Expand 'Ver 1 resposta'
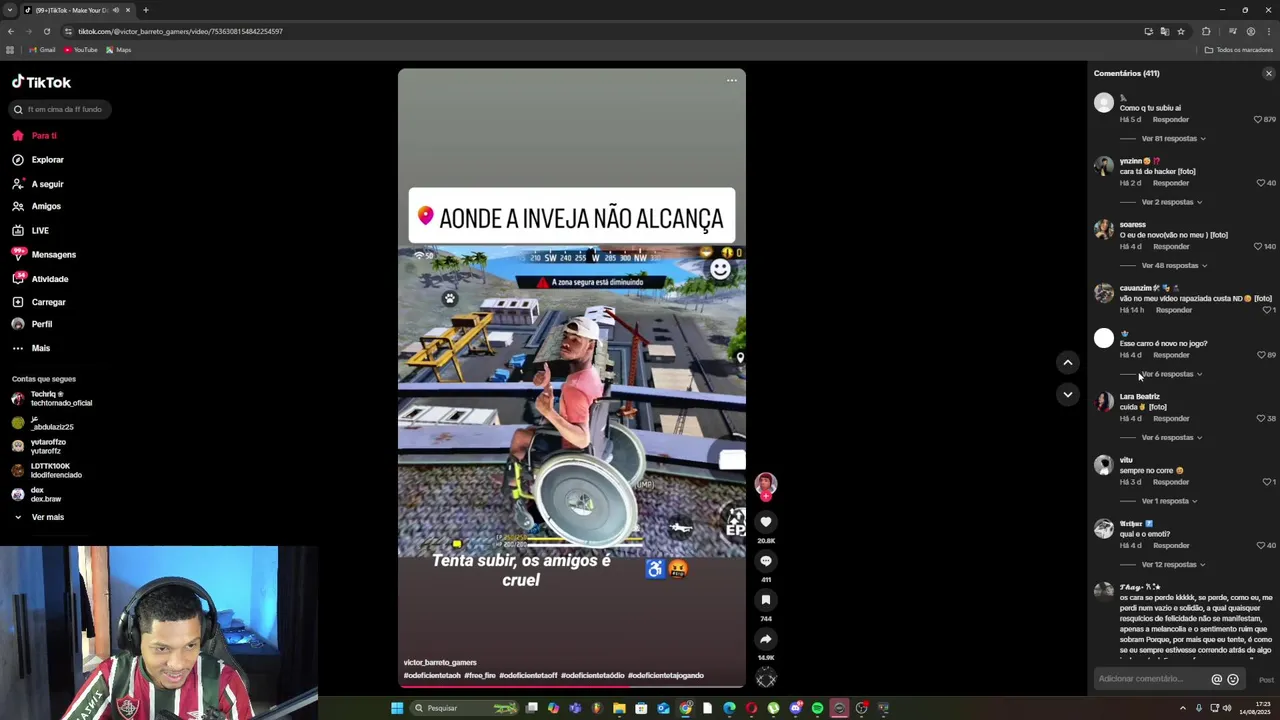The width and height of the screenshot is (1280, 720). tap(1169, 501)
